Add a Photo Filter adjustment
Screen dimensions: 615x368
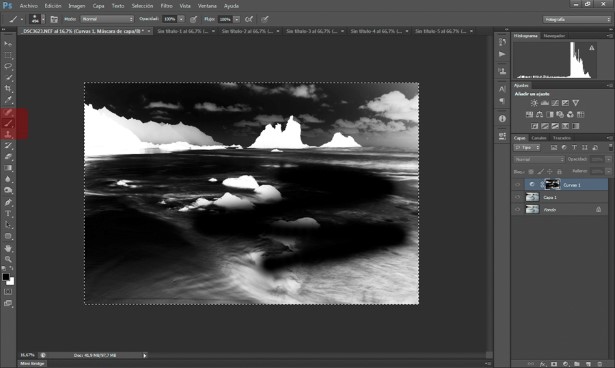(x=560, y=115)
